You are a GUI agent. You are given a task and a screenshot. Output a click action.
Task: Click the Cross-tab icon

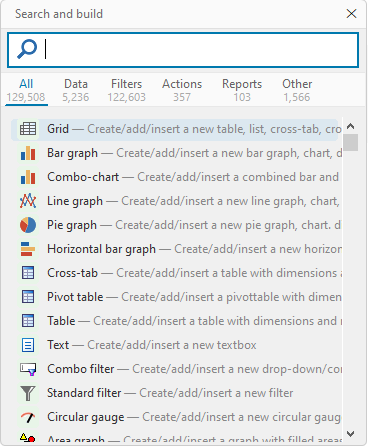[x=28, y=273]
